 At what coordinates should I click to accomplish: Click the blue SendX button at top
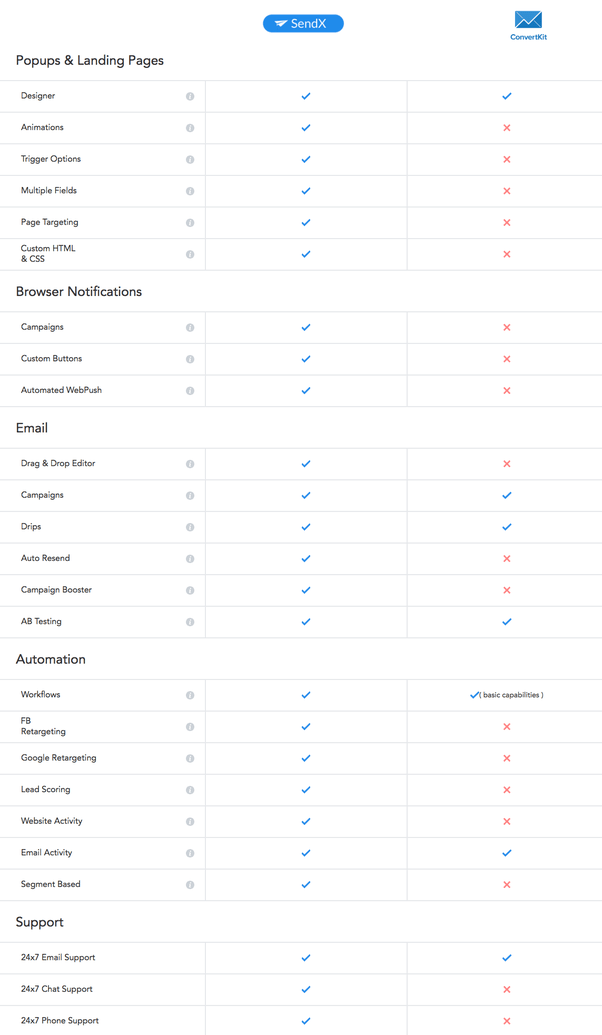(303, 22)
